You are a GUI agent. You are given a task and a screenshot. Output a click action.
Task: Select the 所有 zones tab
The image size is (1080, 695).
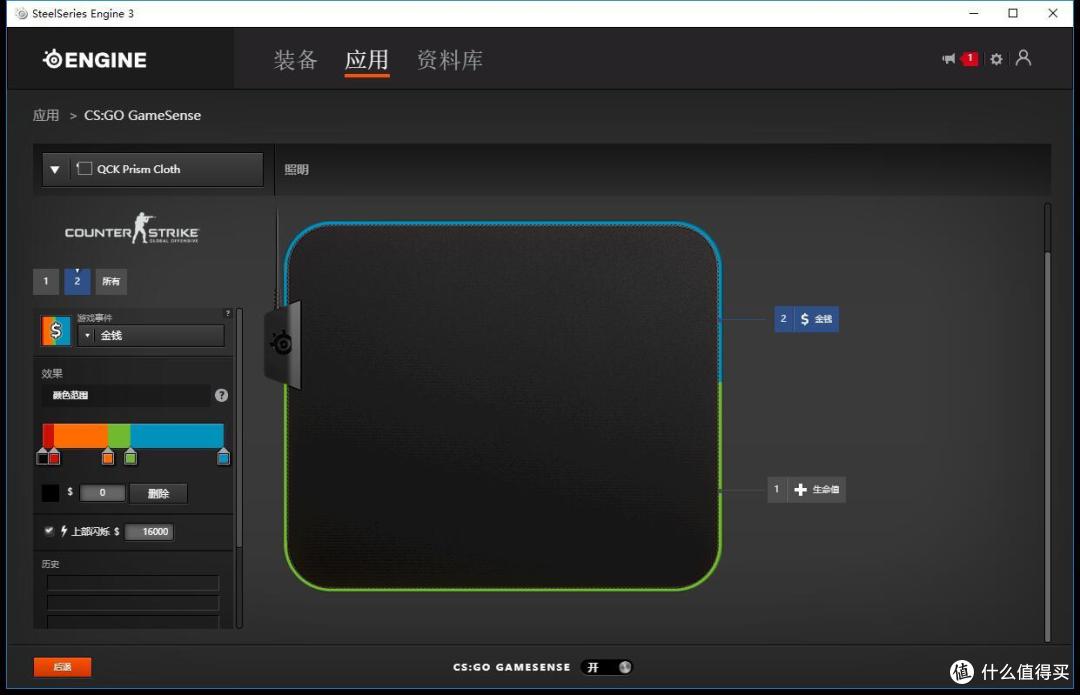[111, 281]
